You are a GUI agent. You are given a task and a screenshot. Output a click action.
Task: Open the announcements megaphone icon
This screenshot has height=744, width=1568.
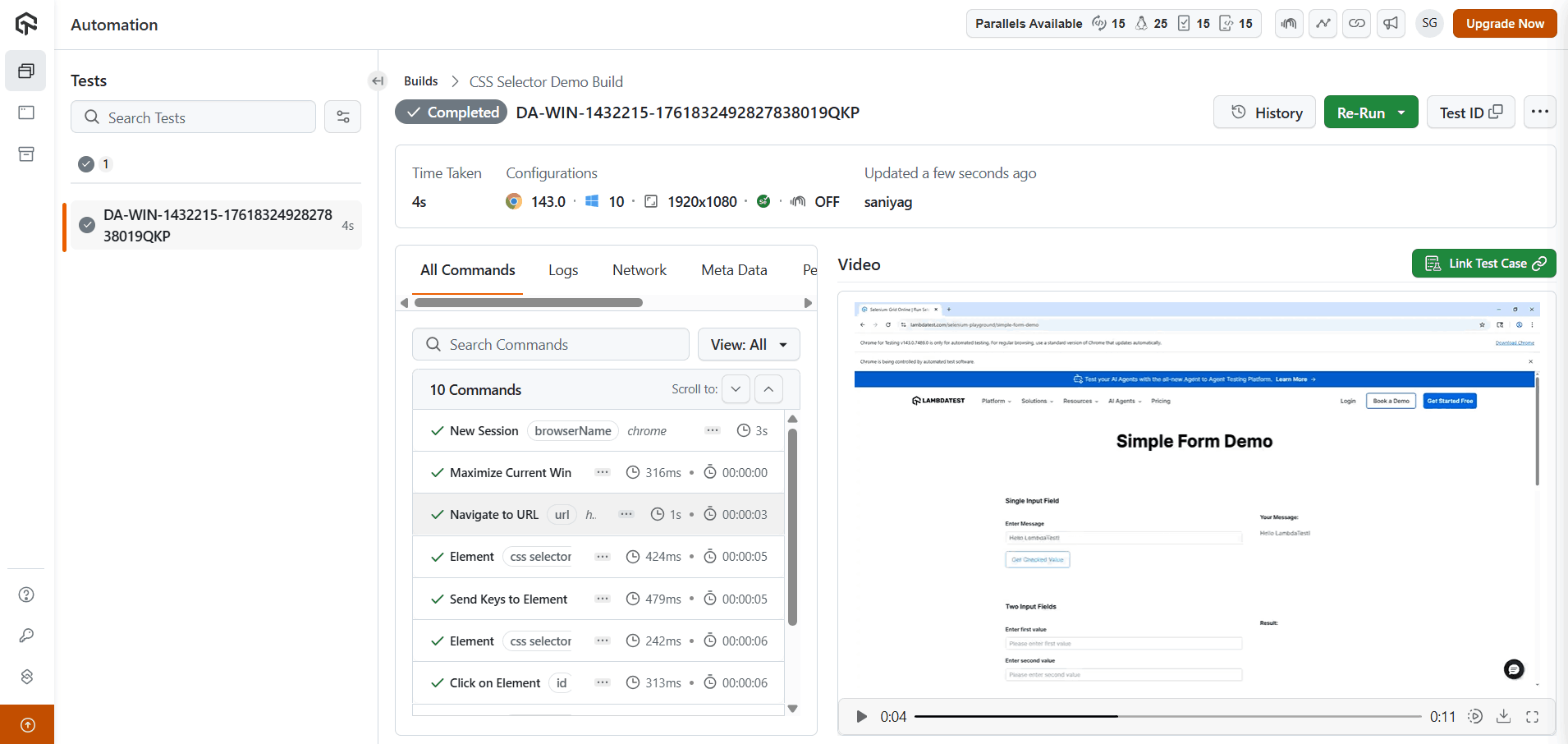[1391, 24]
